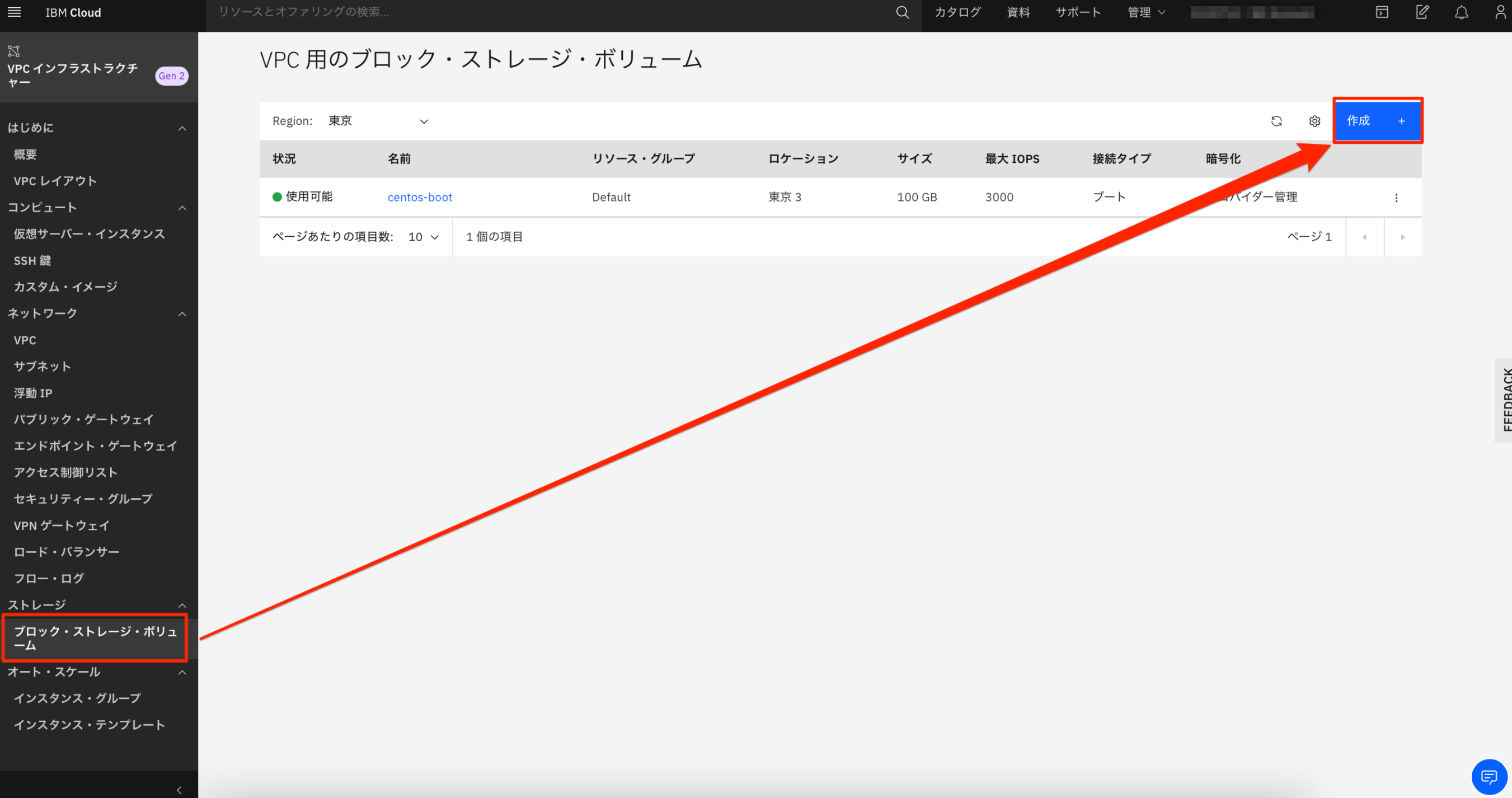This screenshot has width=1512, height=798.
Task: Open the centos-boot volume link
Action: pos(420,198)
